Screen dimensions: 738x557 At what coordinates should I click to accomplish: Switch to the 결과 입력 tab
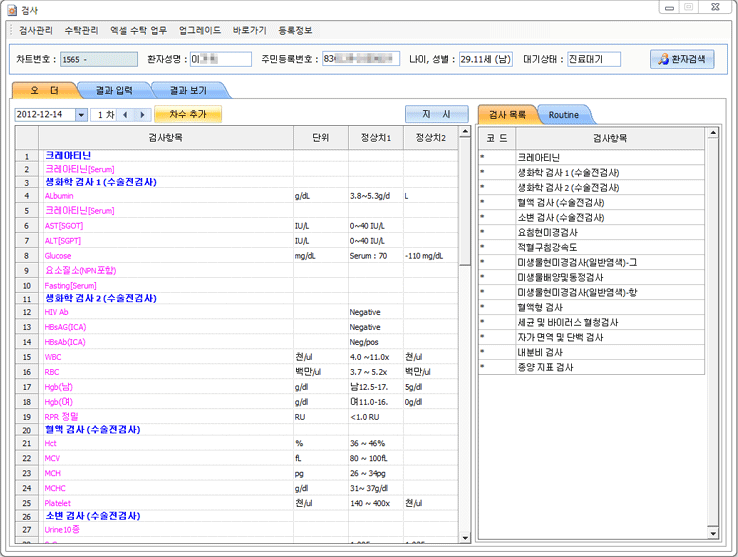point(113,90)
